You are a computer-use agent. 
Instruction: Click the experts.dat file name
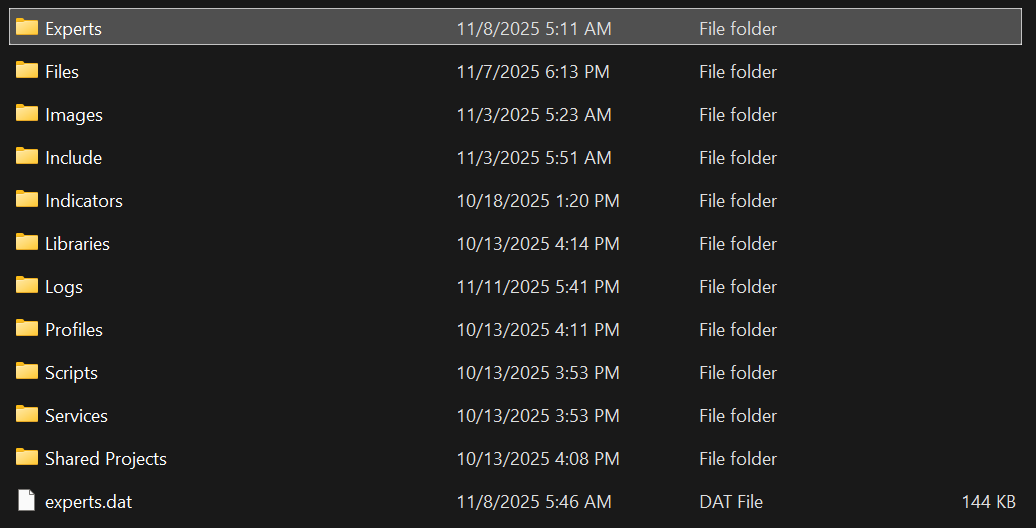click(x=88, y=501)
